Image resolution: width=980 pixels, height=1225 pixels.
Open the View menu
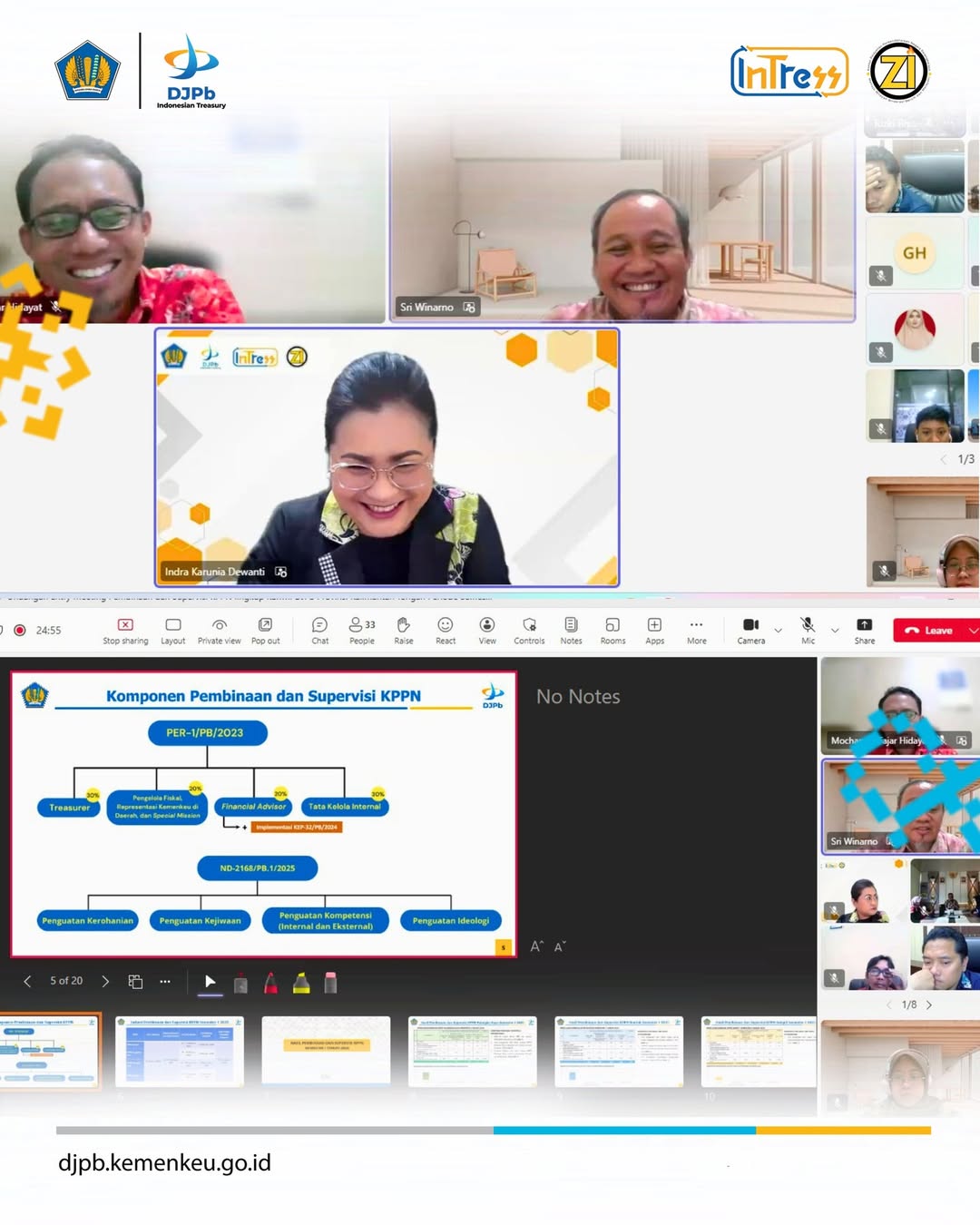tap(487, 630)
